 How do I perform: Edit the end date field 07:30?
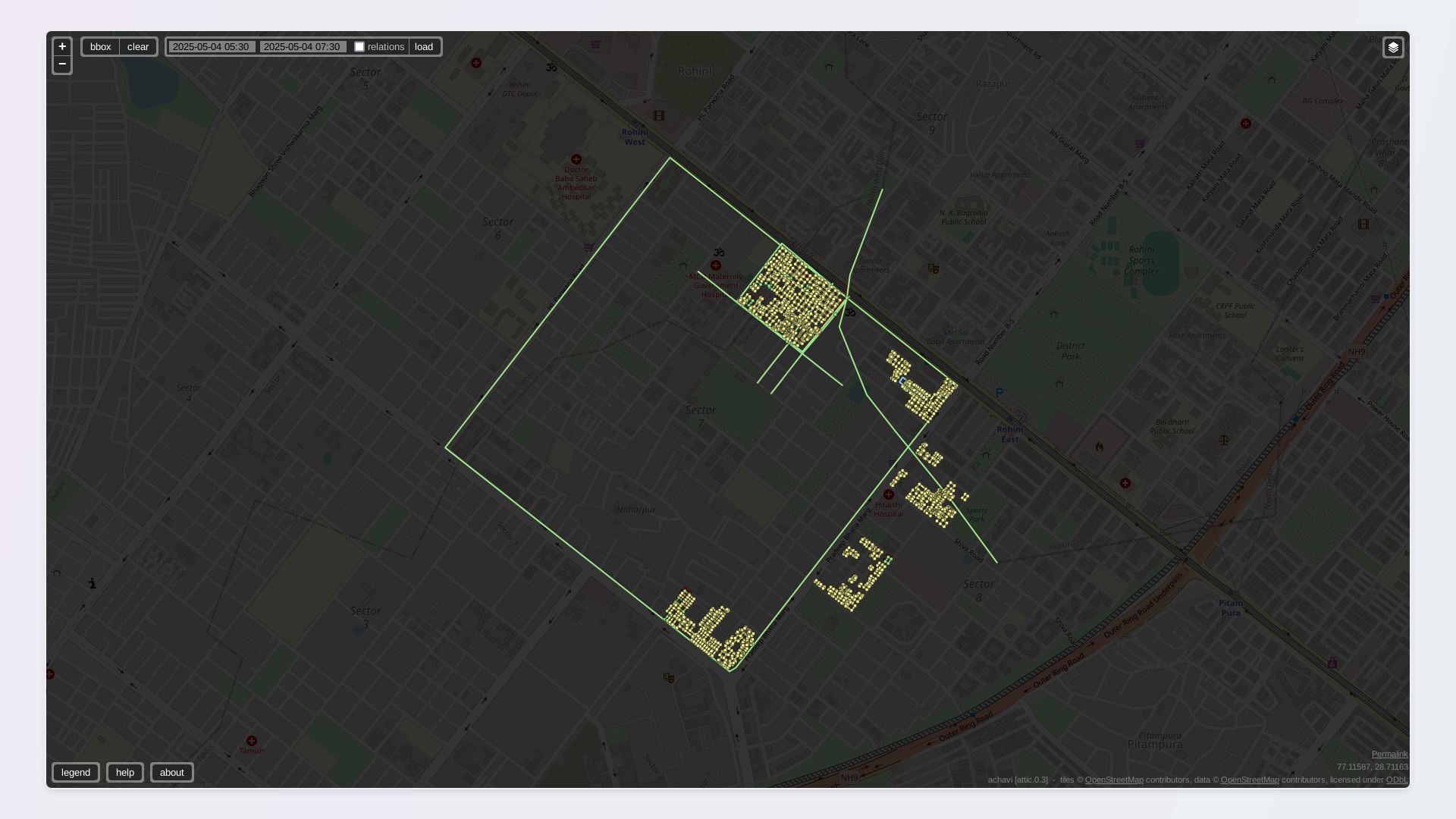(x=303, y=47)
